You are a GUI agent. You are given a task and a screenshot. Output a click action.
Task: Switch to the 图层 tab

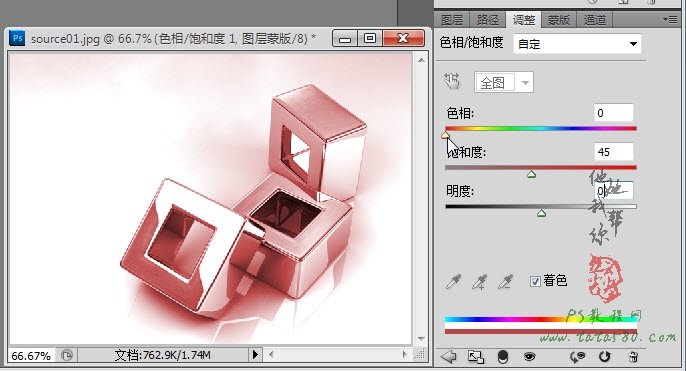tap(452, 20)
